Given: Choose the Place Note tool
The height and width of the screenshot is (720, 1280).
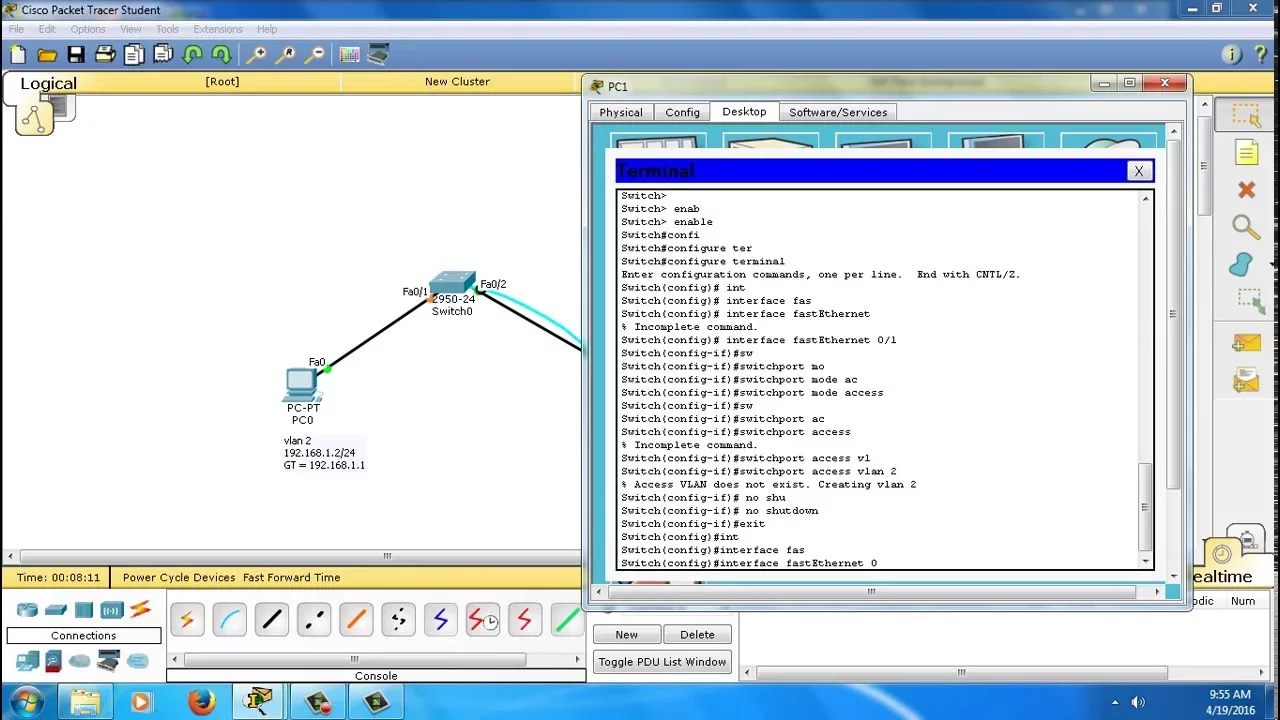Looking at the screenshot, I should click(x=1246, y=152).
